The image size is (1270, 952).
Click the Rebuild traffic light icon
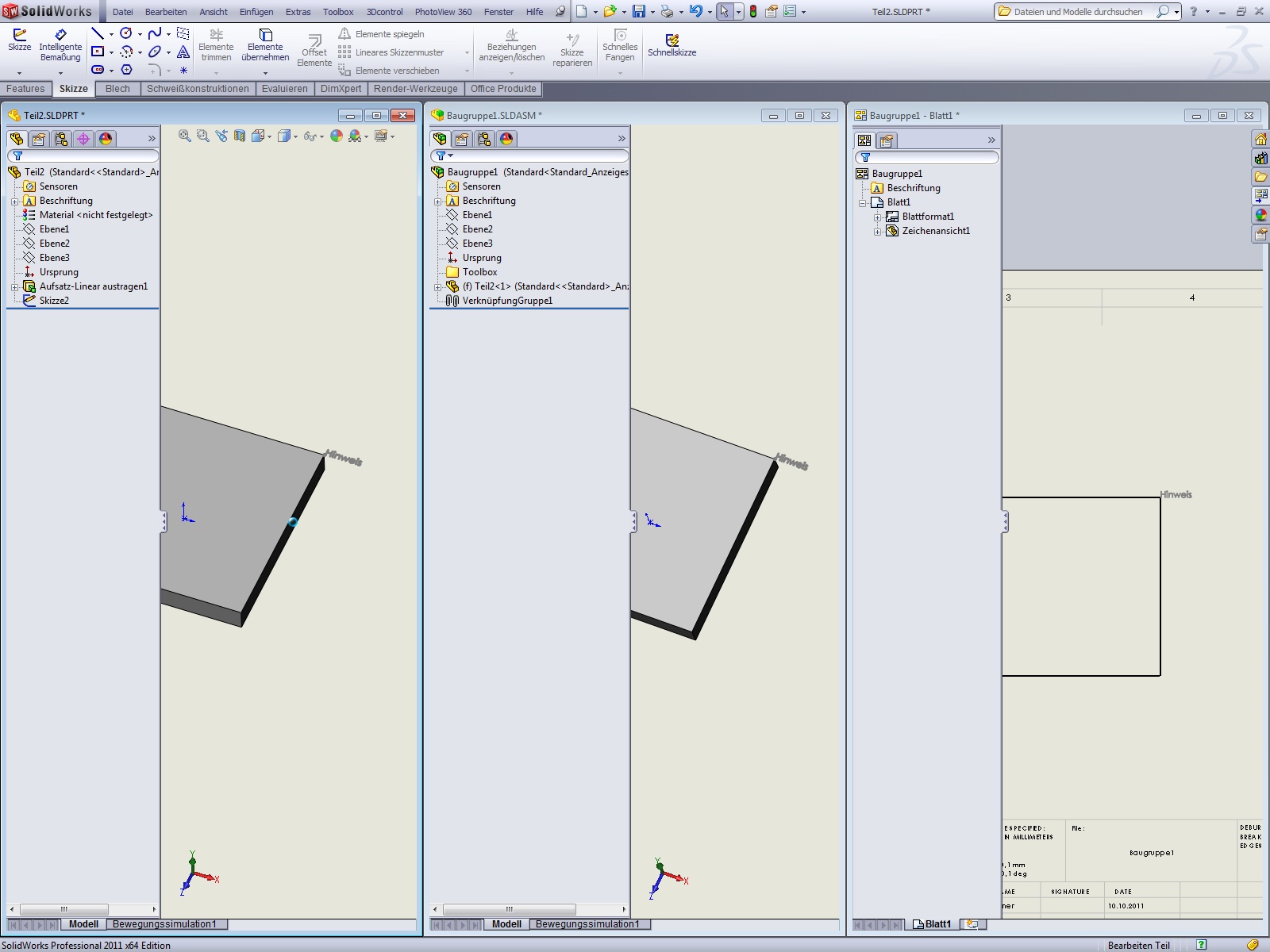tap(752, 12)
